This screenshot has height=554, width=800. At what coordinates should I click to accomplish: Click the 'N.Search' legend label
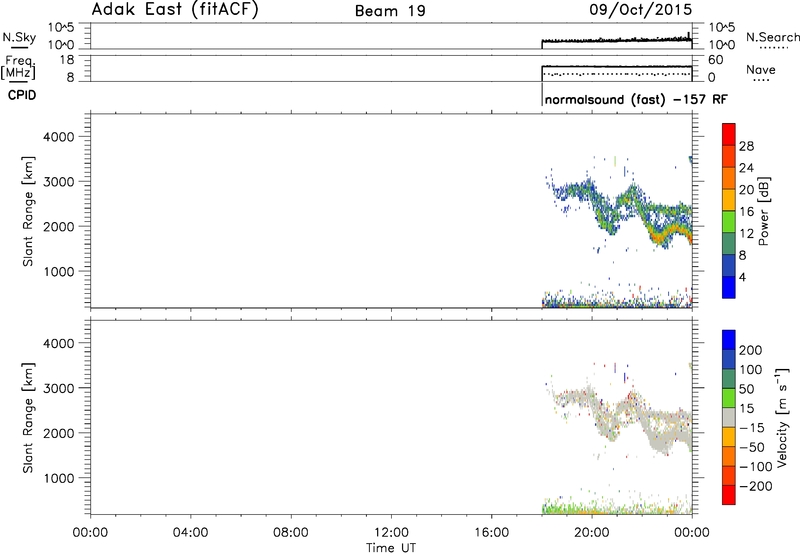coord(772,37)
